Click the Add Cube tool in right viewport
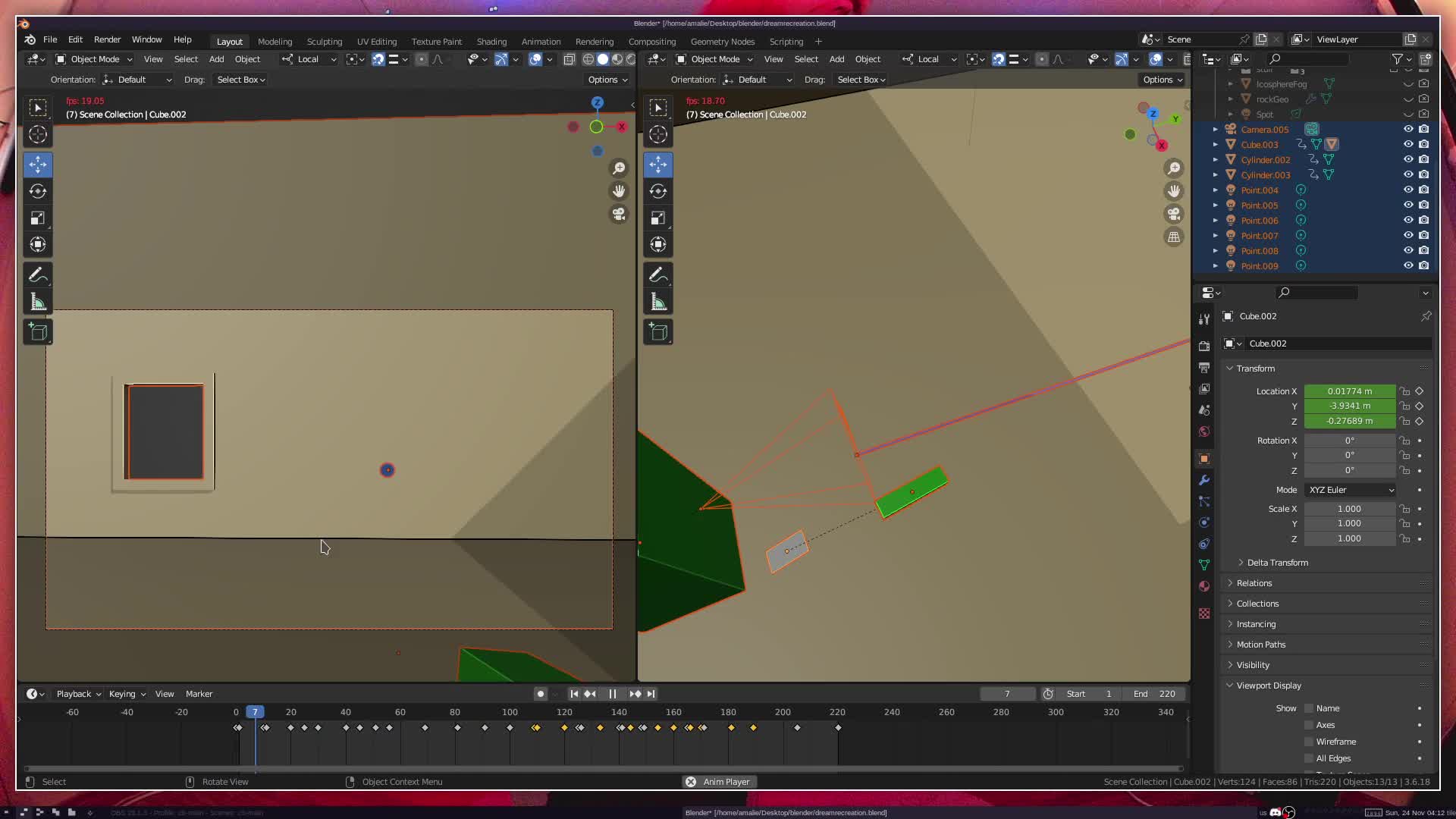 pyautogui.click(x=658, y=331)
